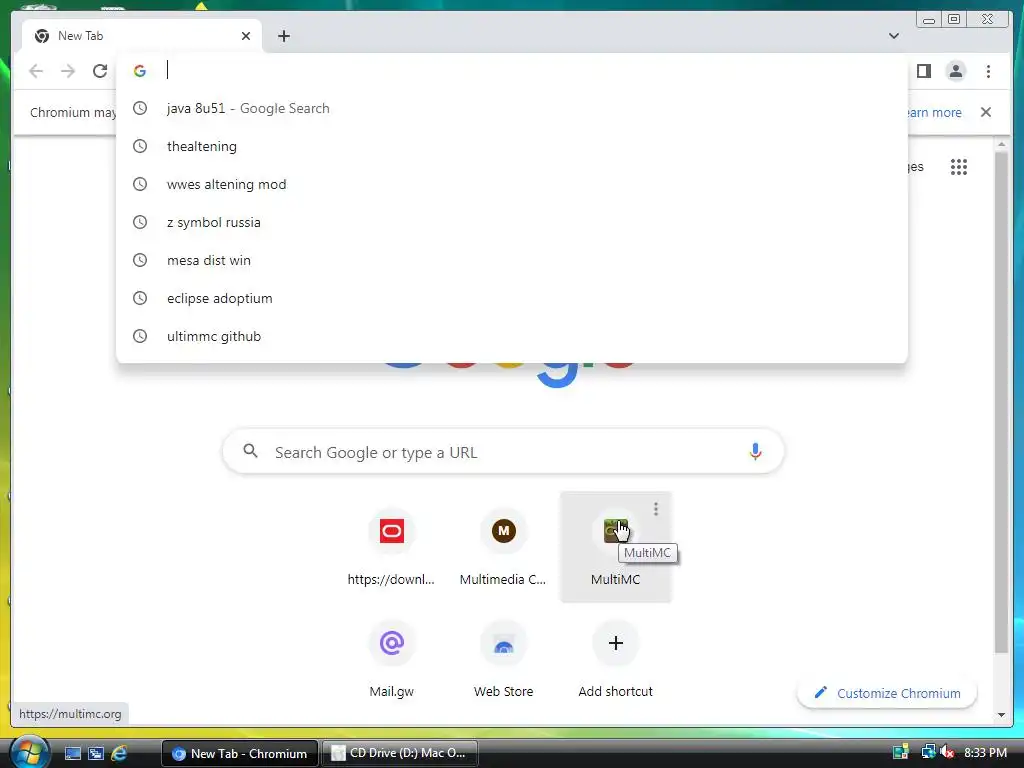Screen dimensions: 1024x768
Task: Toggle the side panel icon
Action: [923, 71]
